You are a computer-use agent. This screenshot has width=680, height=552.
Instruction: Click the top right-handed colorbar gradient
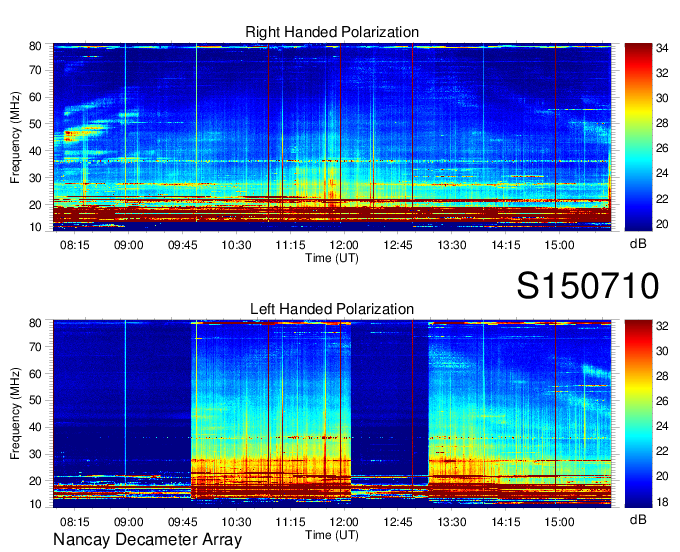(638, 137)
